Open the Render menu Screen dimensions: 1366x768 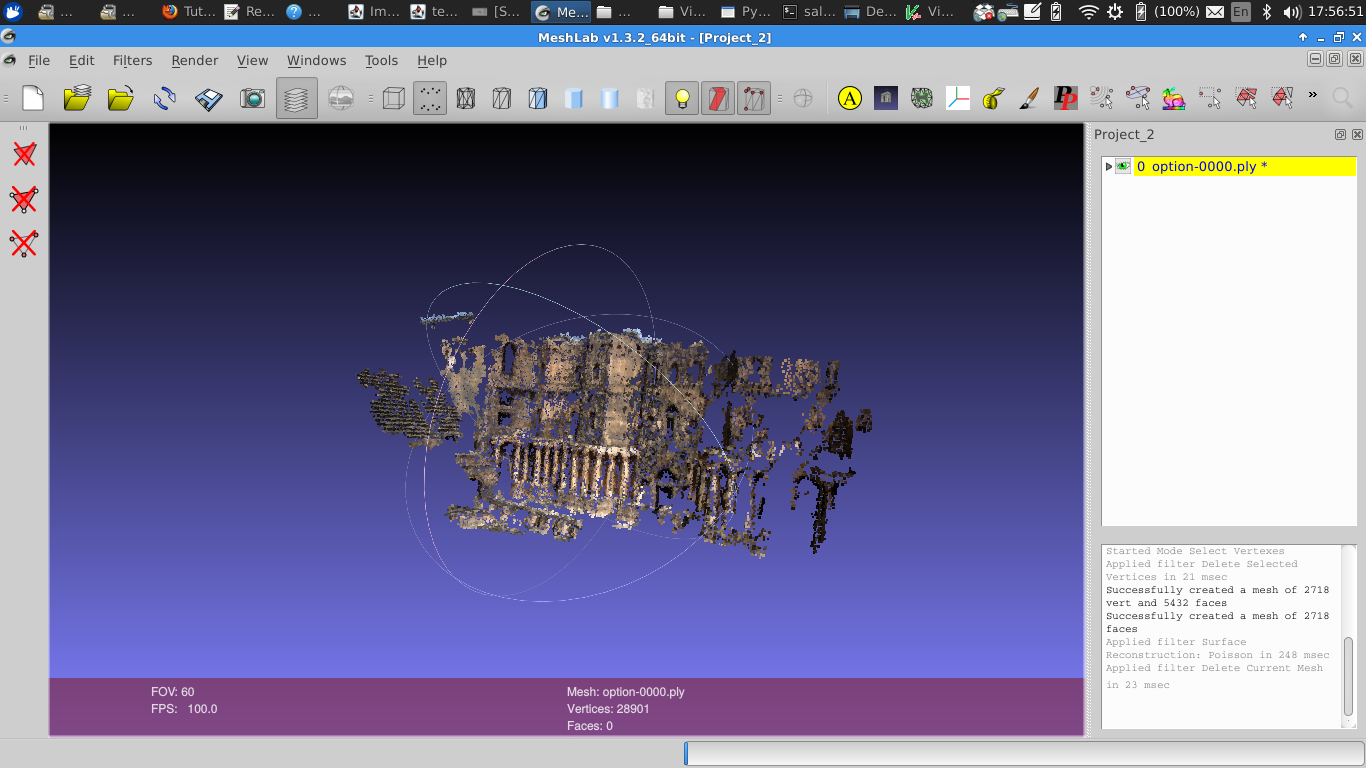(194, 60)
